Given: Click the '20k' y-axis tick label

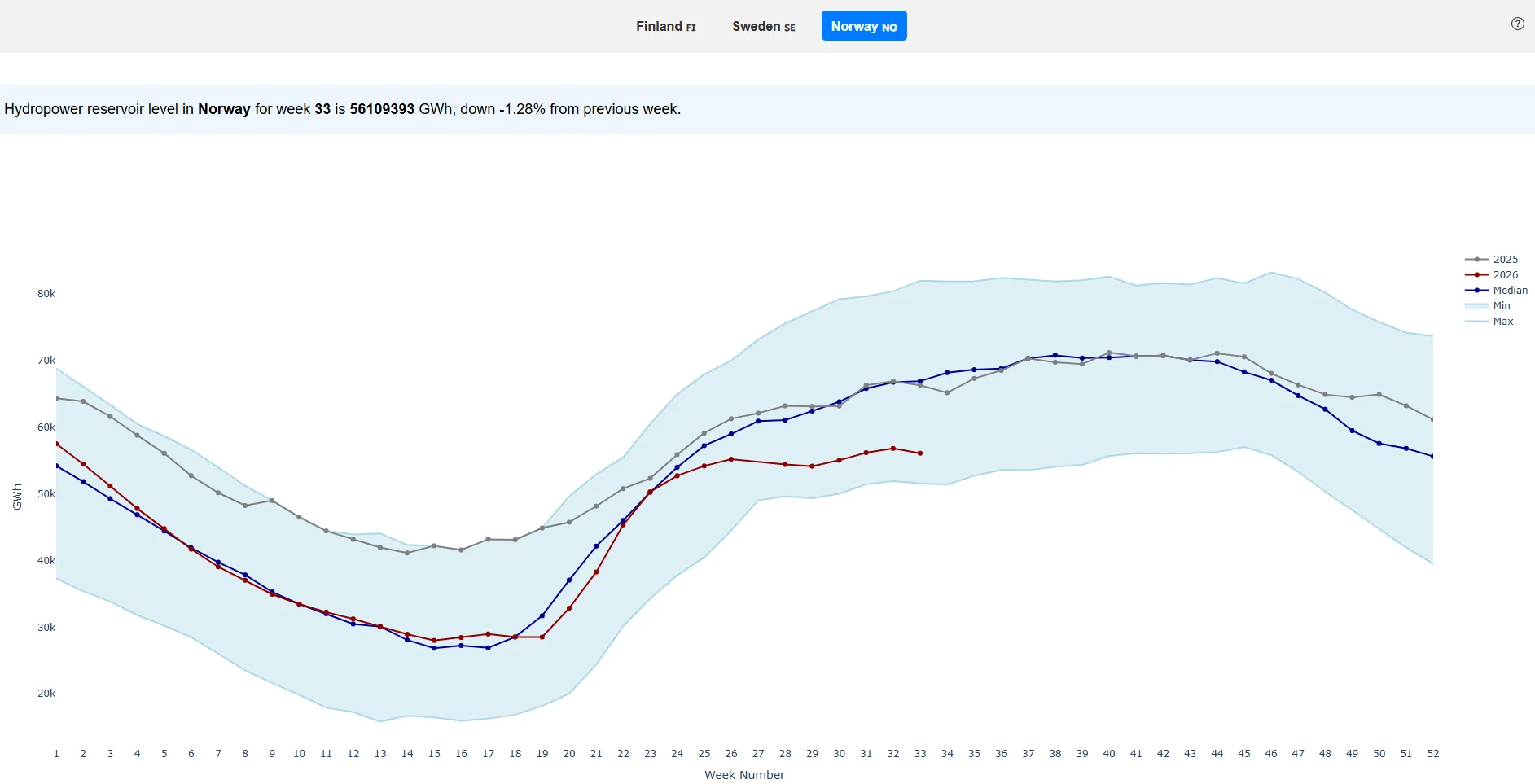Looking at the screenshot, I should tap(46, 694).
